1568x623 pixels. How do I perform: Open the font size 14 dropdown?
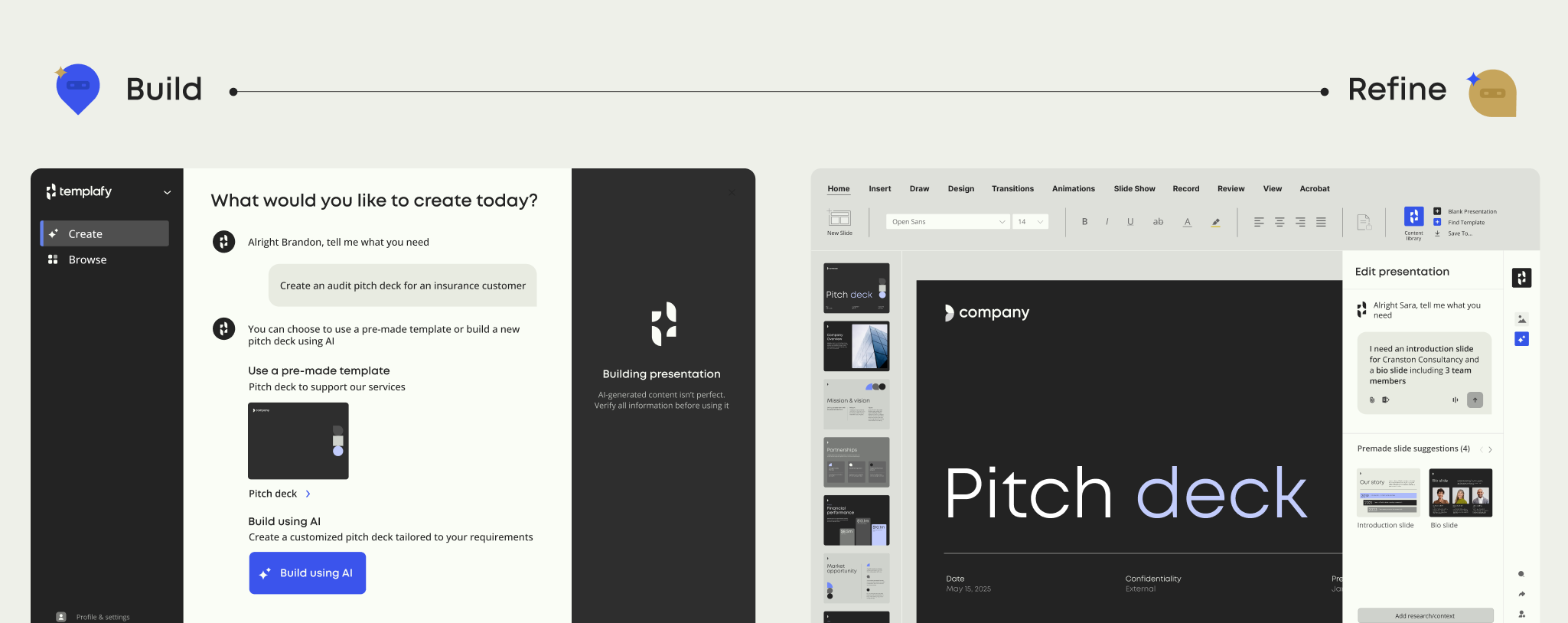(x=1030, y=222)
